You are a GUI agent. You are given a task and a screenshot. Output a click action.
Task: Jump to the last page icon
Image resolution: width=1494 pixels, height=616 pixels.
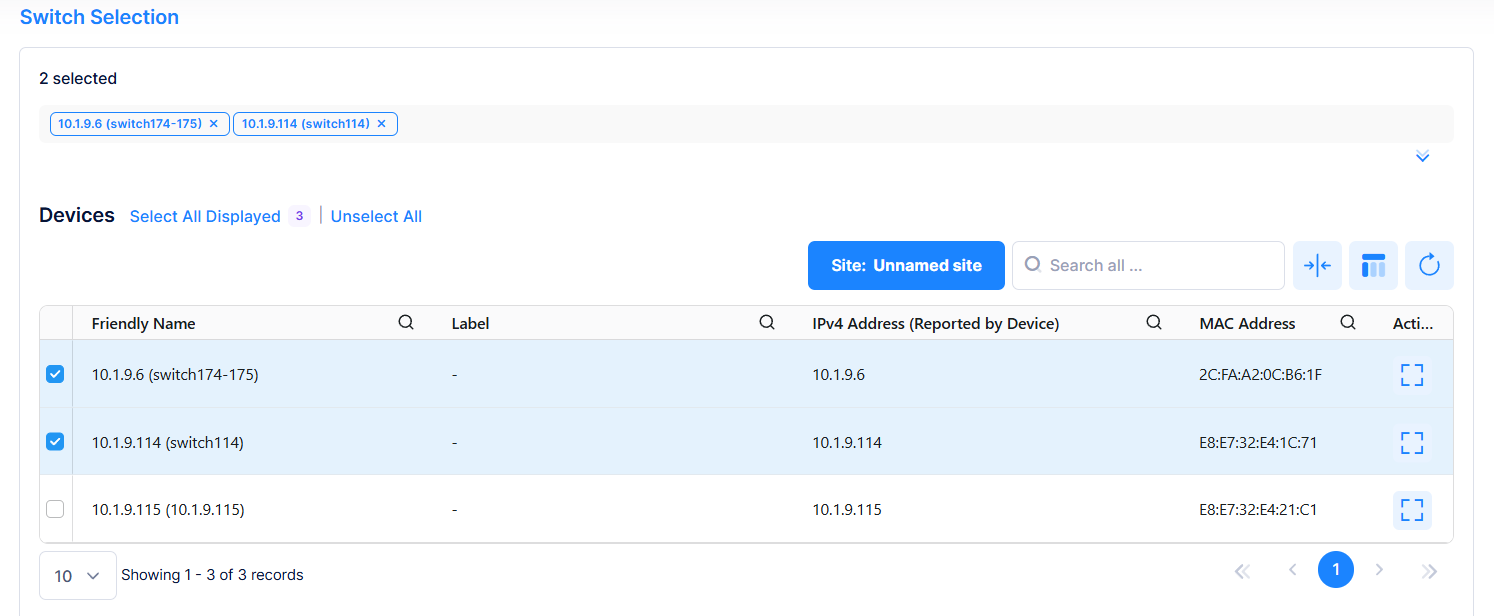coord(1429,569)
